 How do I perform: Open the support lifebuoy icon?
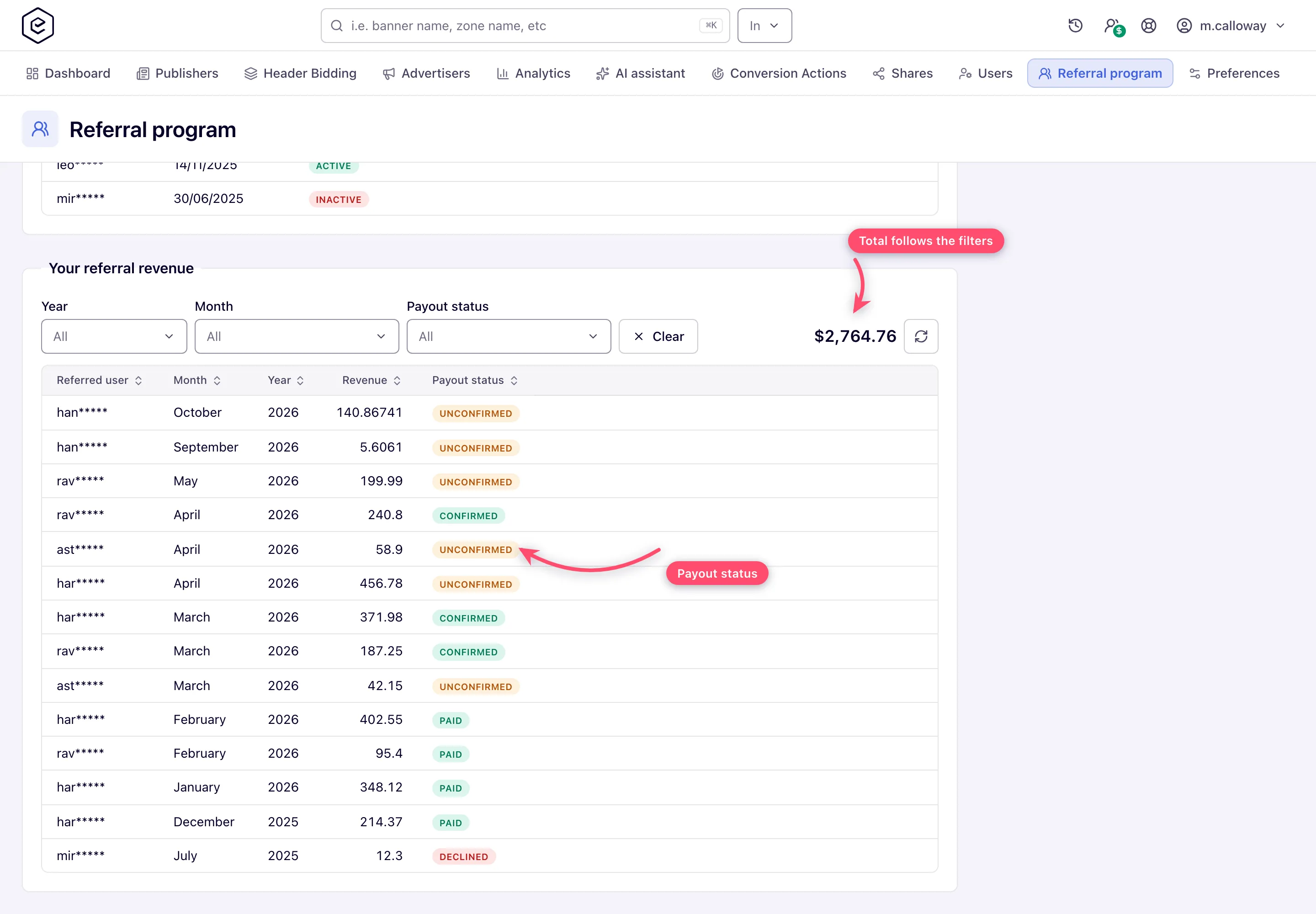tap(1149, 26)
